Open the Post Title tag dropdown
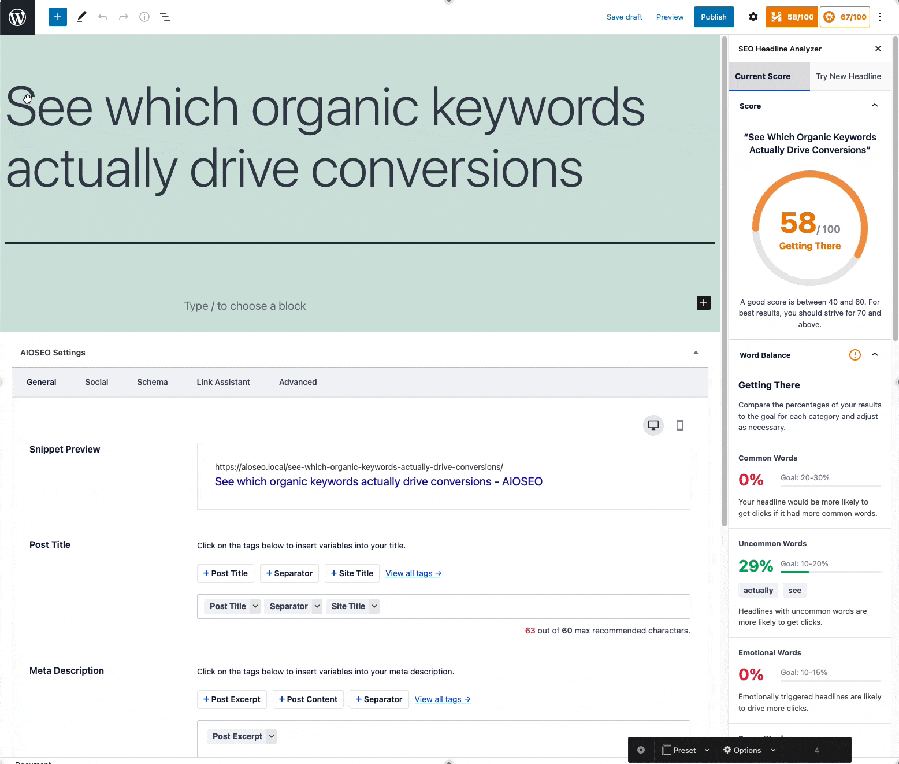This screenshot has width=899, height=764. tap(255, 606)
